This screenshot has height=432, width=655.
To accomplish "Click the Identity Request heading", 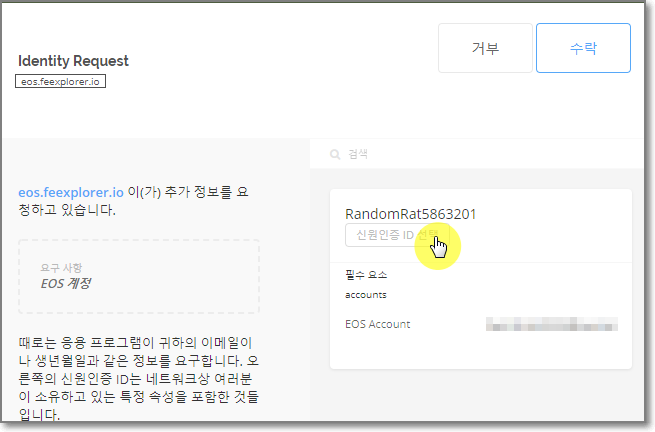I will 73,61.
